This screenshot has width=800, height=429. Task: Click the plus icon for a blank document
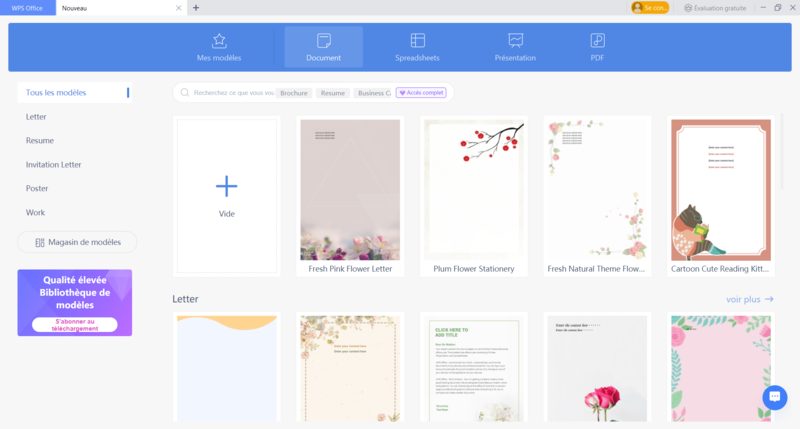(227, 186)
